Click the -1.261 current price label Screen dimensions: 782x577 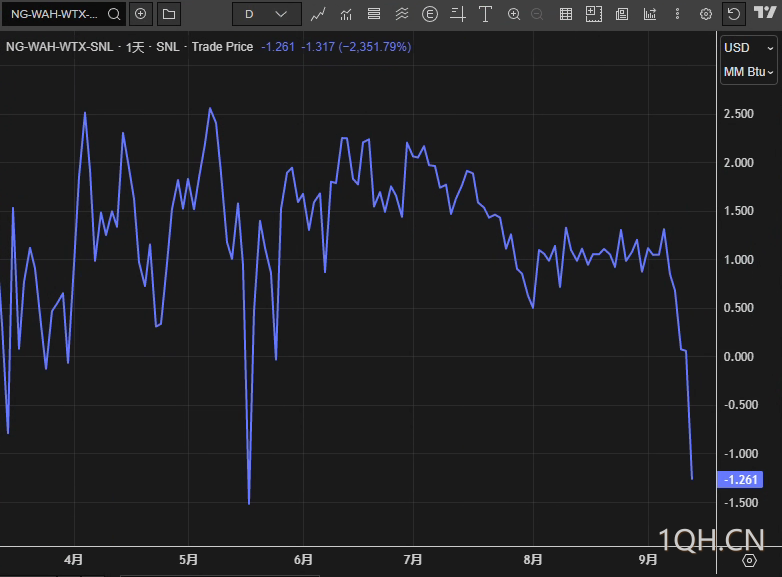tap(741, 480)
